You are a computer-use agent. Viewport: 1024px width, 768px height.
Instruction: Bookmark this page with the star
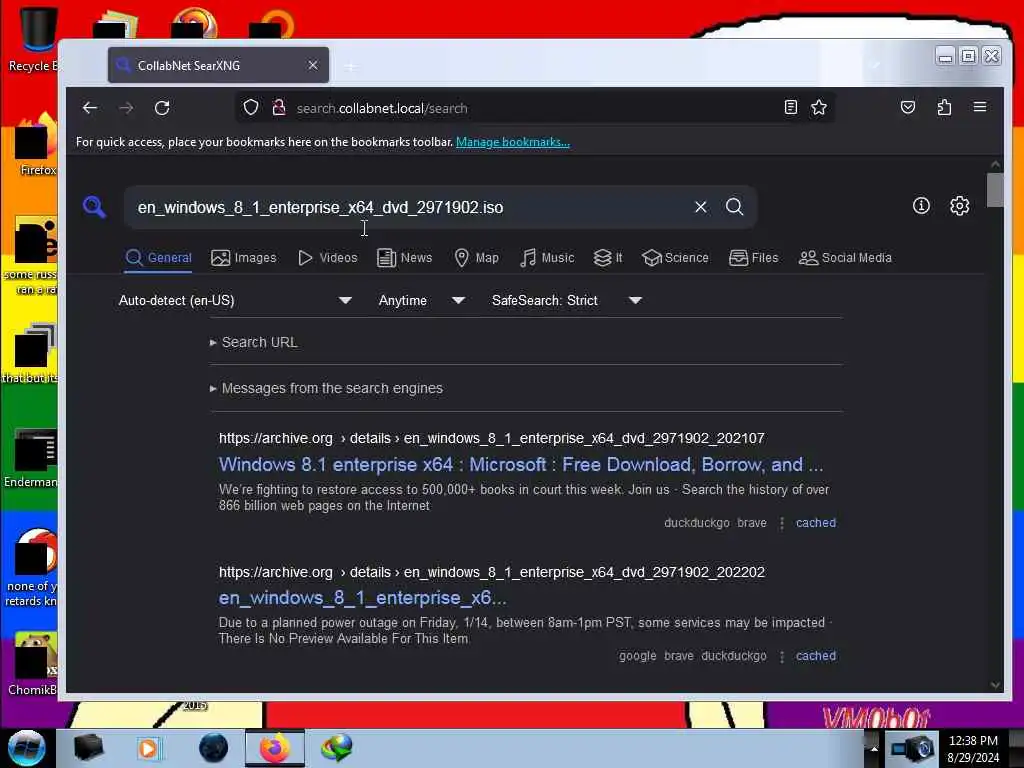[819, 108]
